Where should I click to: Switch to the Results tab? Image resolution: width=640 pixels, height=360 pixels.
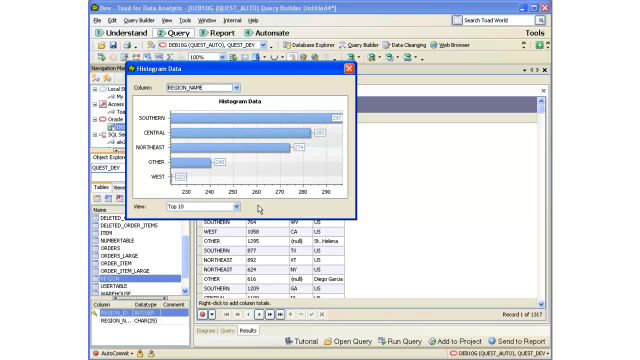(248, 331)
